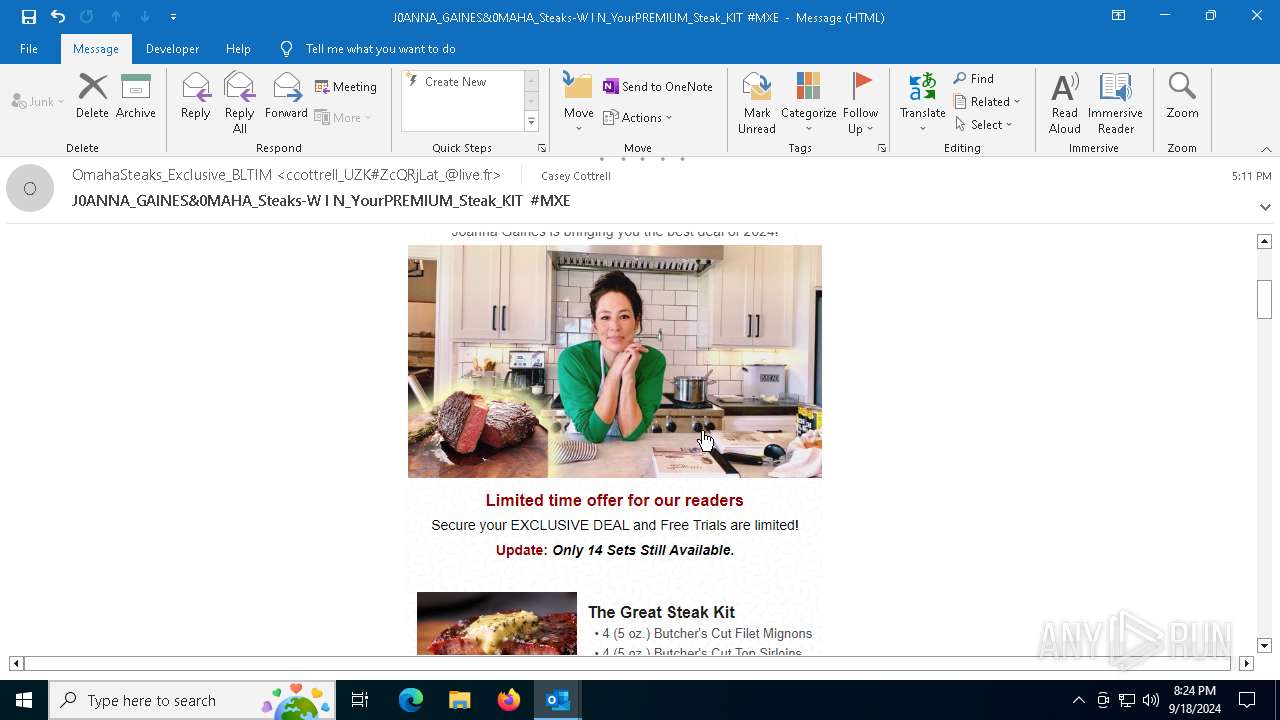
Task: Open the More respond options dropdown
Action: pos(343,117)
